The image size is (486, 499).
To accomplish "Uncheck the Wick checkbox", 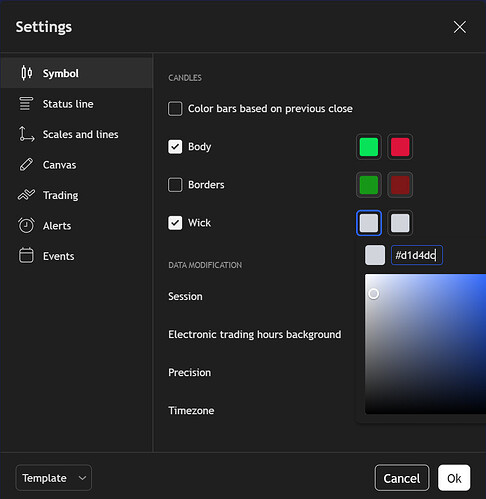I will click(175, 223).
